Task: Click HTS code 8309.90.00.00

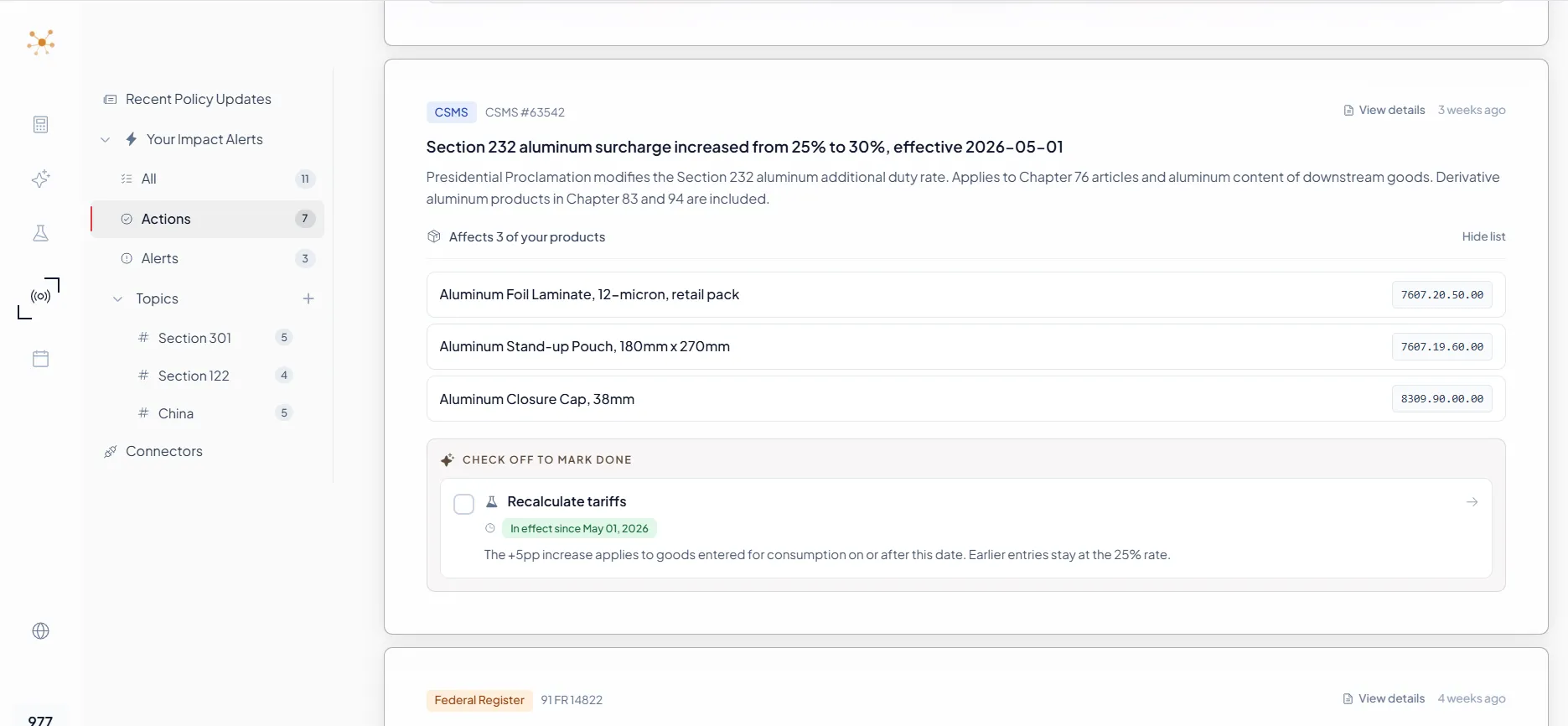Action: click(1441, 399)
